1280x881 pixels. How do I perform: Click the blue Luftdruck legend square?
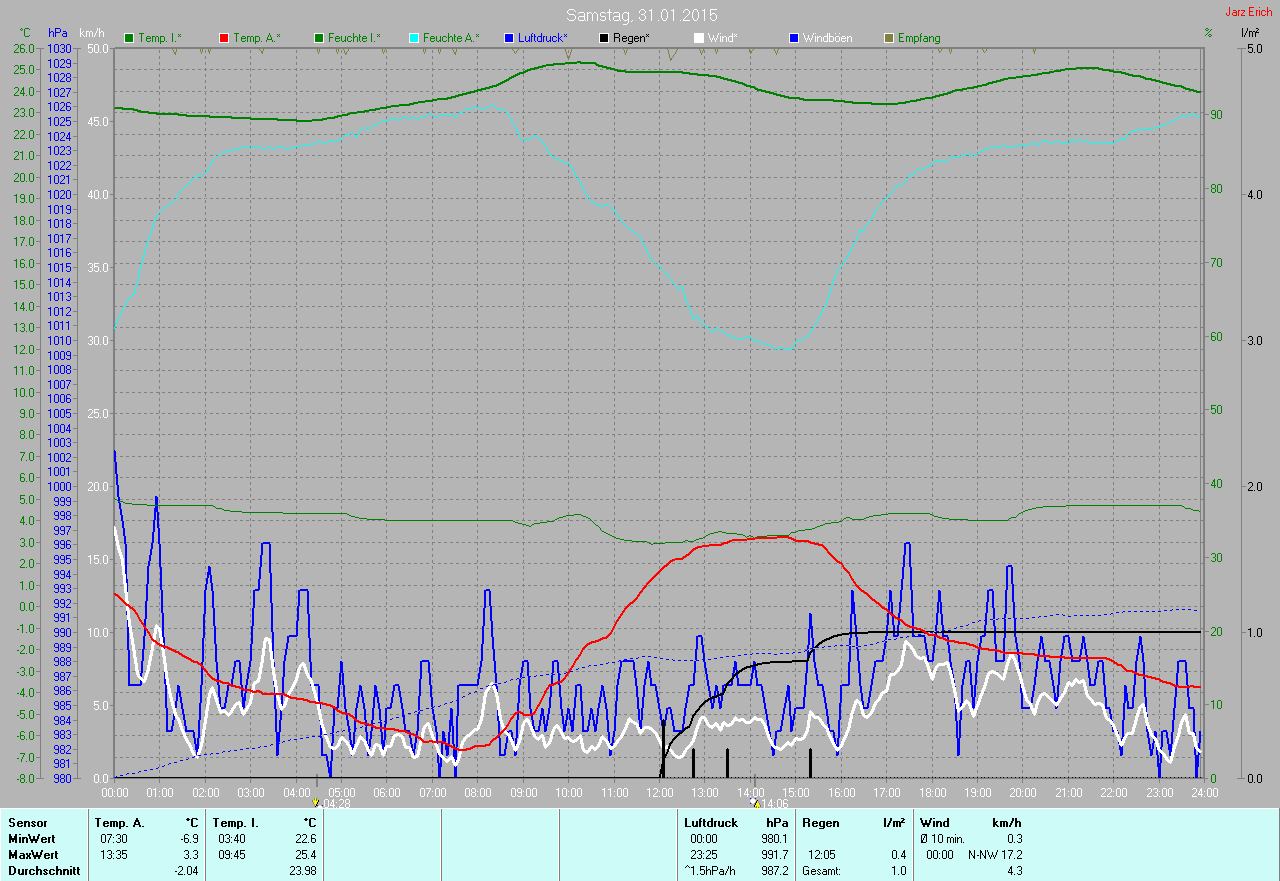pos(508,38)
